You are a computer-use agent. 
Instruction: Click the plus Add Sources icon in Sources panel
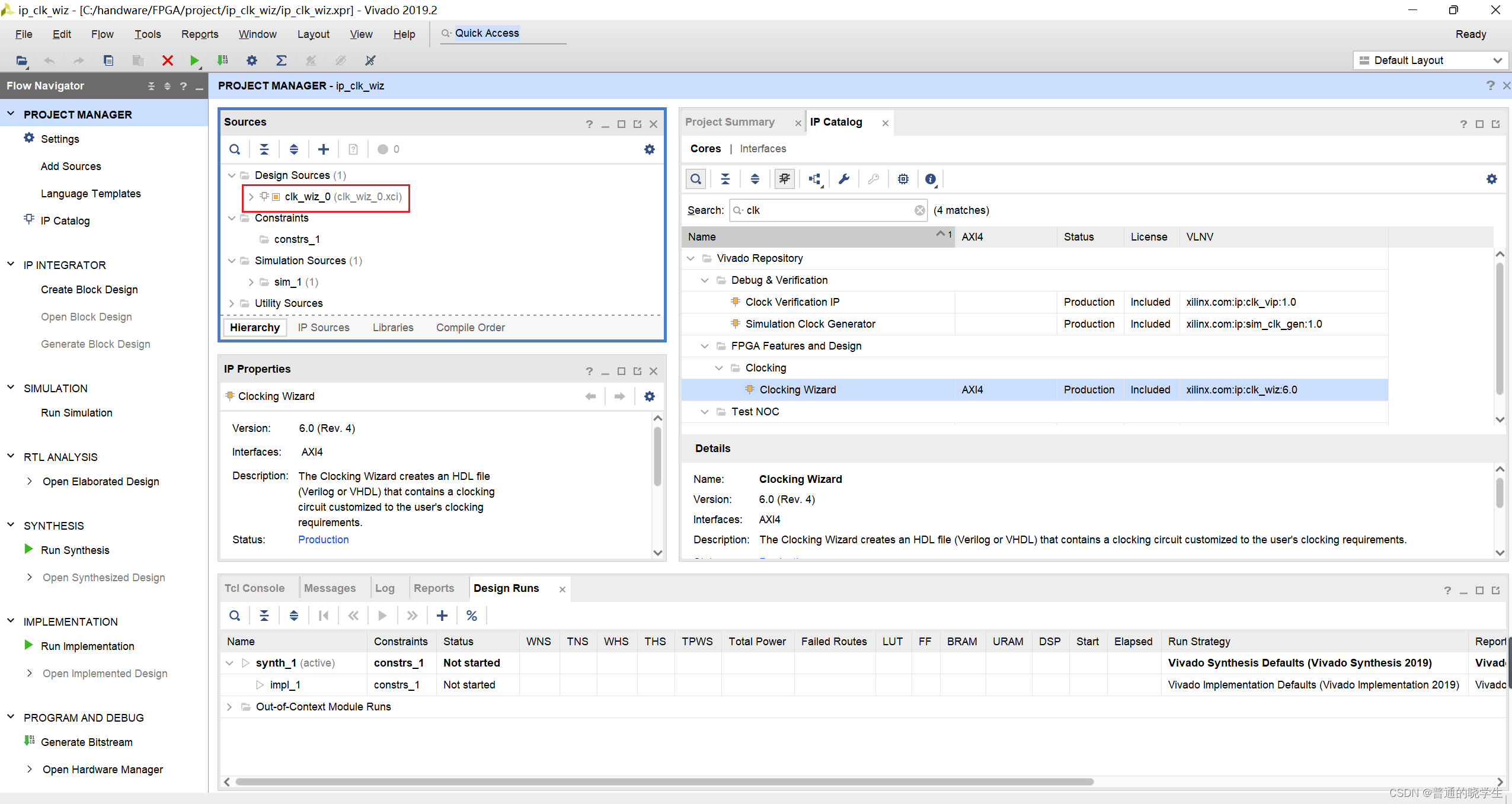(x=323, y=149)
